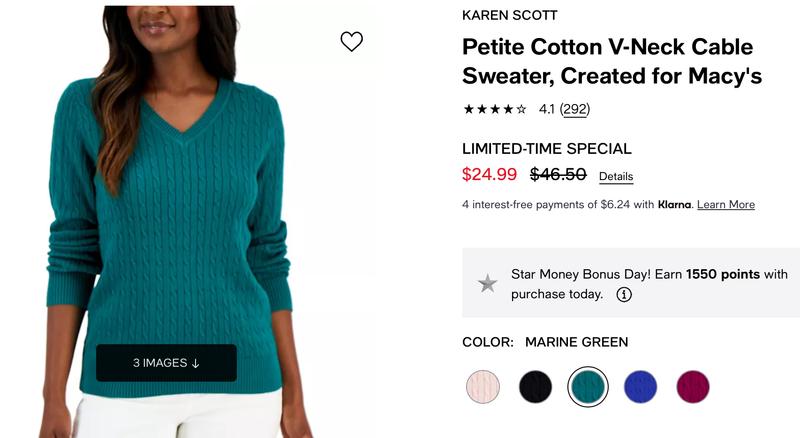
Task: Click the Details link next to the price
Action: (x=616, y=177)
